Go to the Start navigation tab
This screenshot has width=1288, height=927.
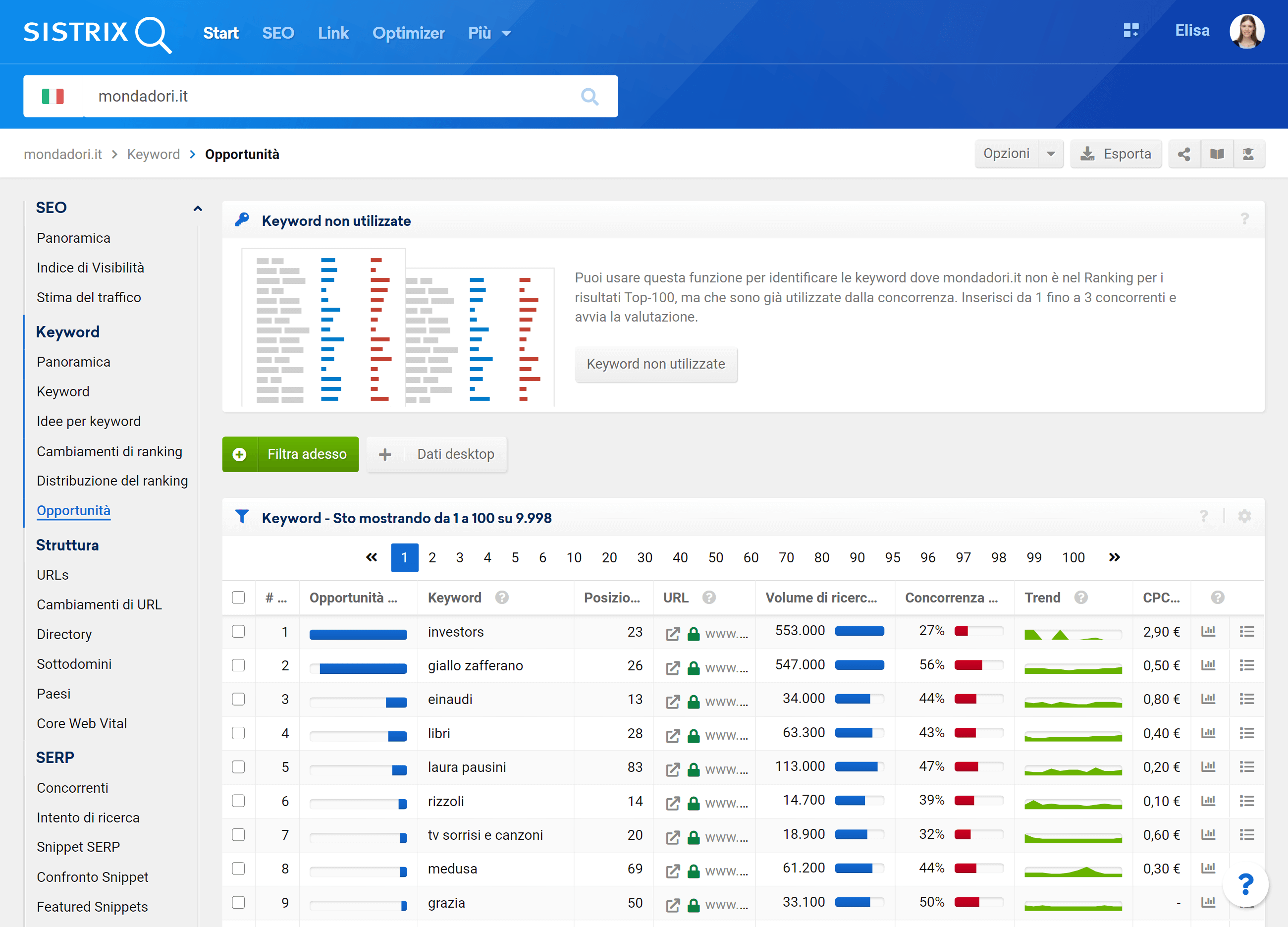[x=221, y=33]
